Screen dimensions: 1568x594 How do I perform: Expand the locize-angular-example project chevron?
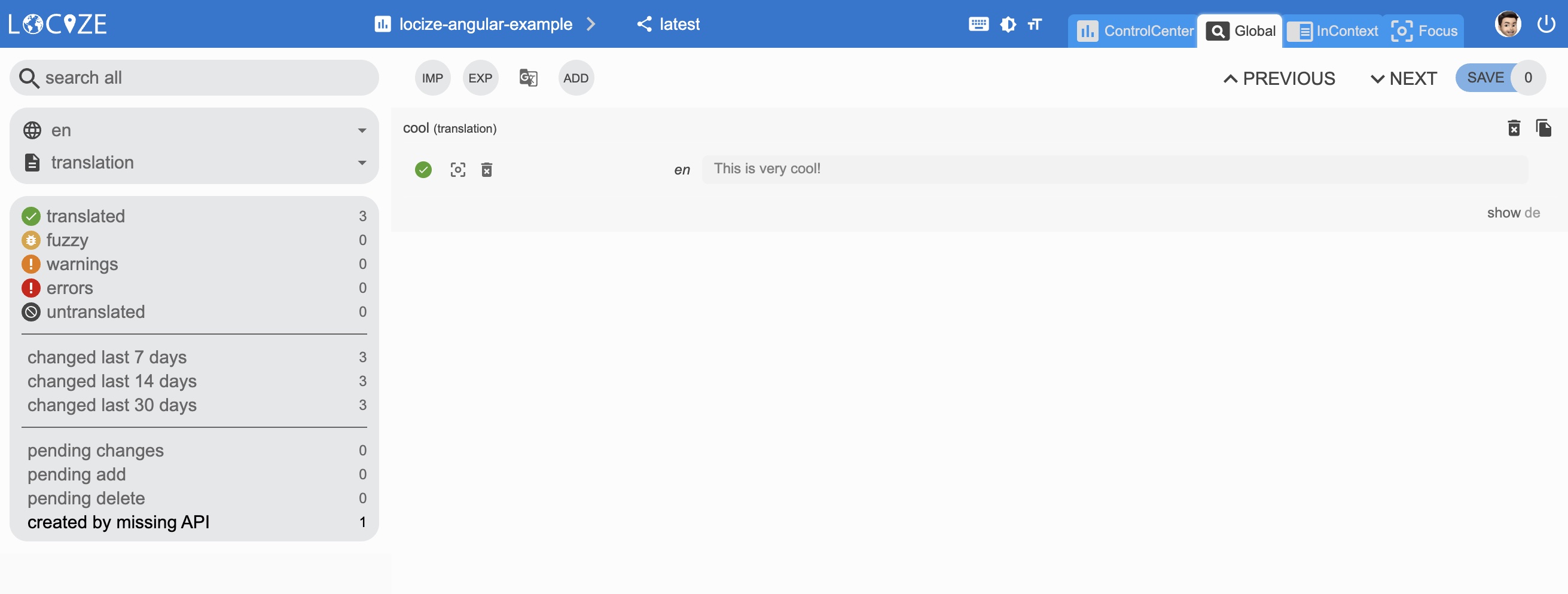[x=590, y=25]
